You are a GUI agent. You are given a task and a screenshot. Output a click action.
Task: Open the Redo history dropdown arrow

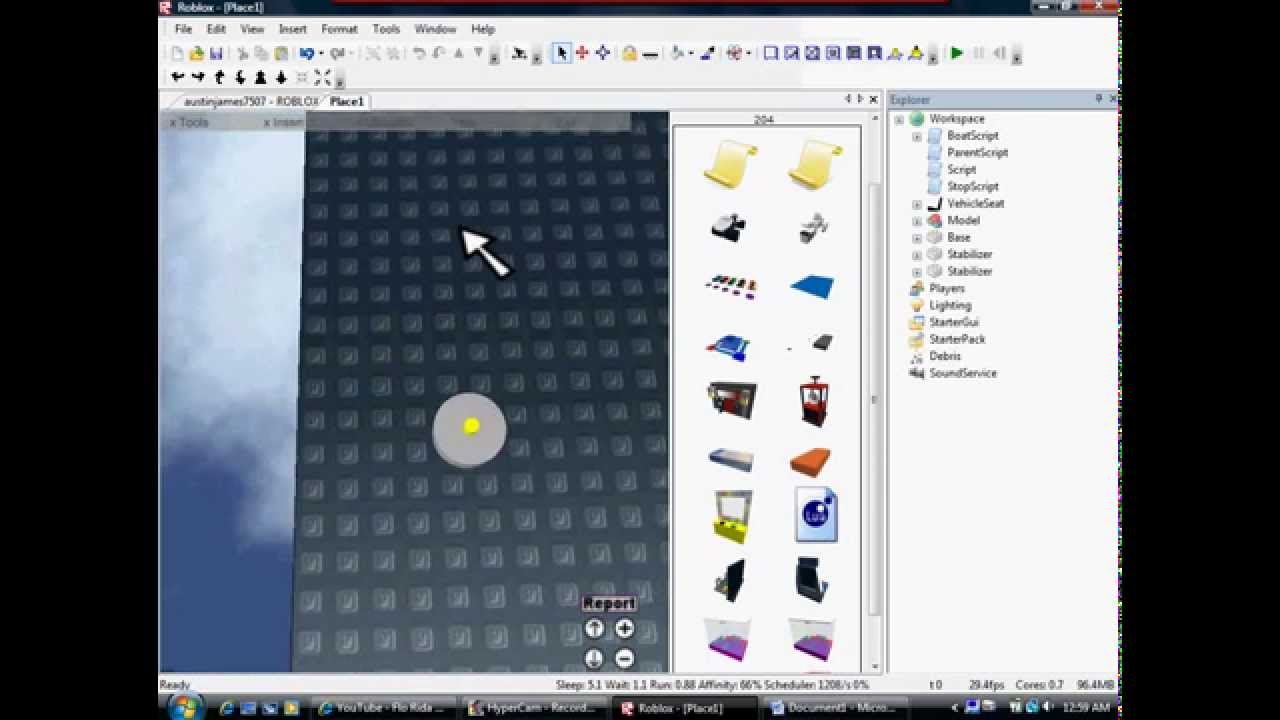tap(353, 54)
